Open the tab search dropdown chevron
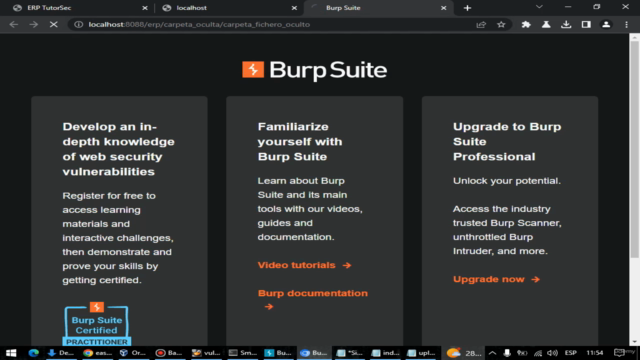This screenshot has width=640, height=360. pyautogui.click(x=539, y=7)
